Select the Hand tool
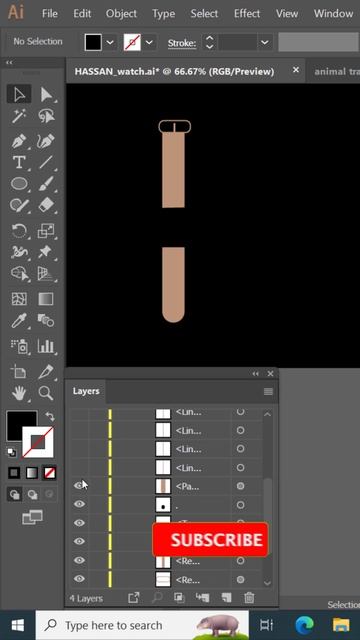The width and height of the screenshot is (360, 640). pos(19,393)
